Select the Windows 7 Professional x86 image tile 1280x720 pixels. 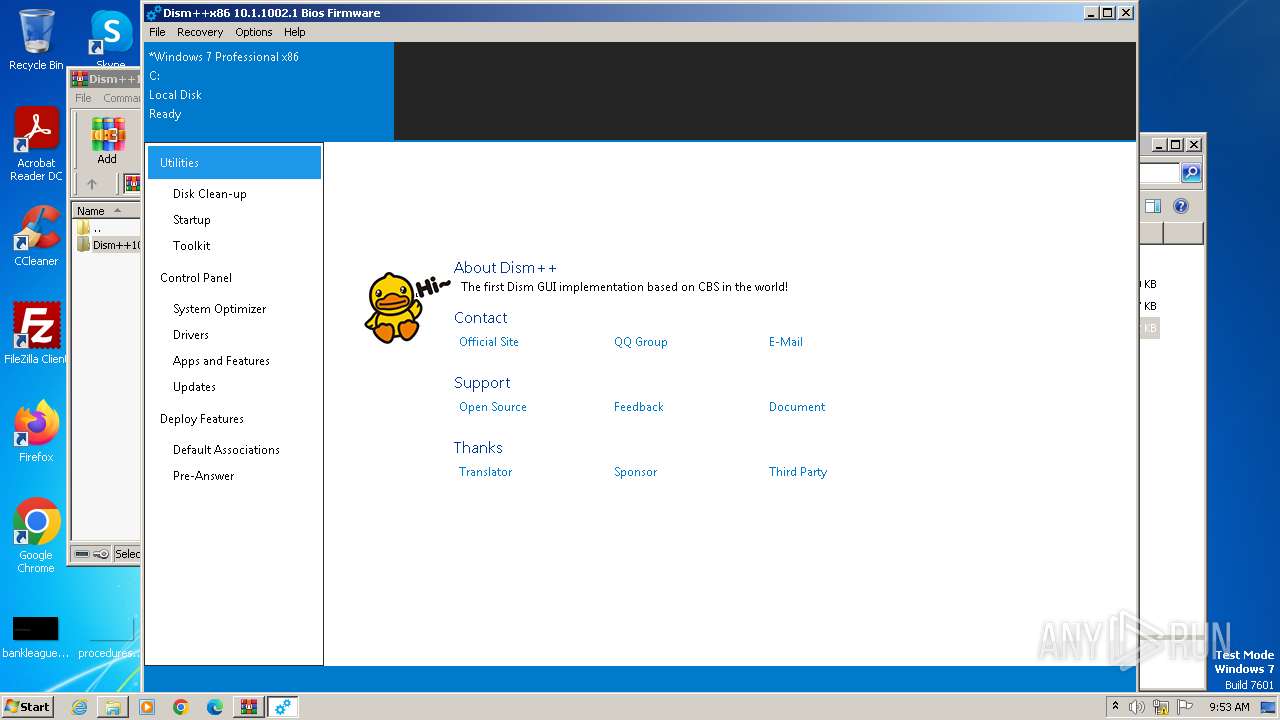[x=269, y=91]
